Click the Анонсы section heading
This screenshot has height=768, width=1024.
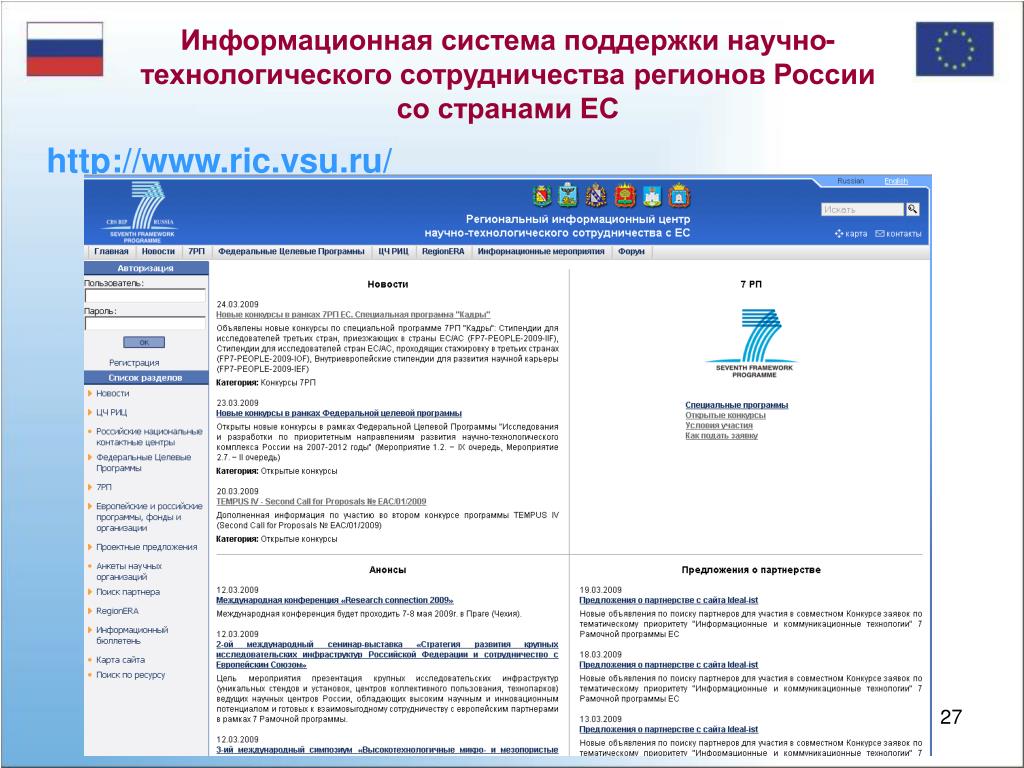[x=387, y=569]
